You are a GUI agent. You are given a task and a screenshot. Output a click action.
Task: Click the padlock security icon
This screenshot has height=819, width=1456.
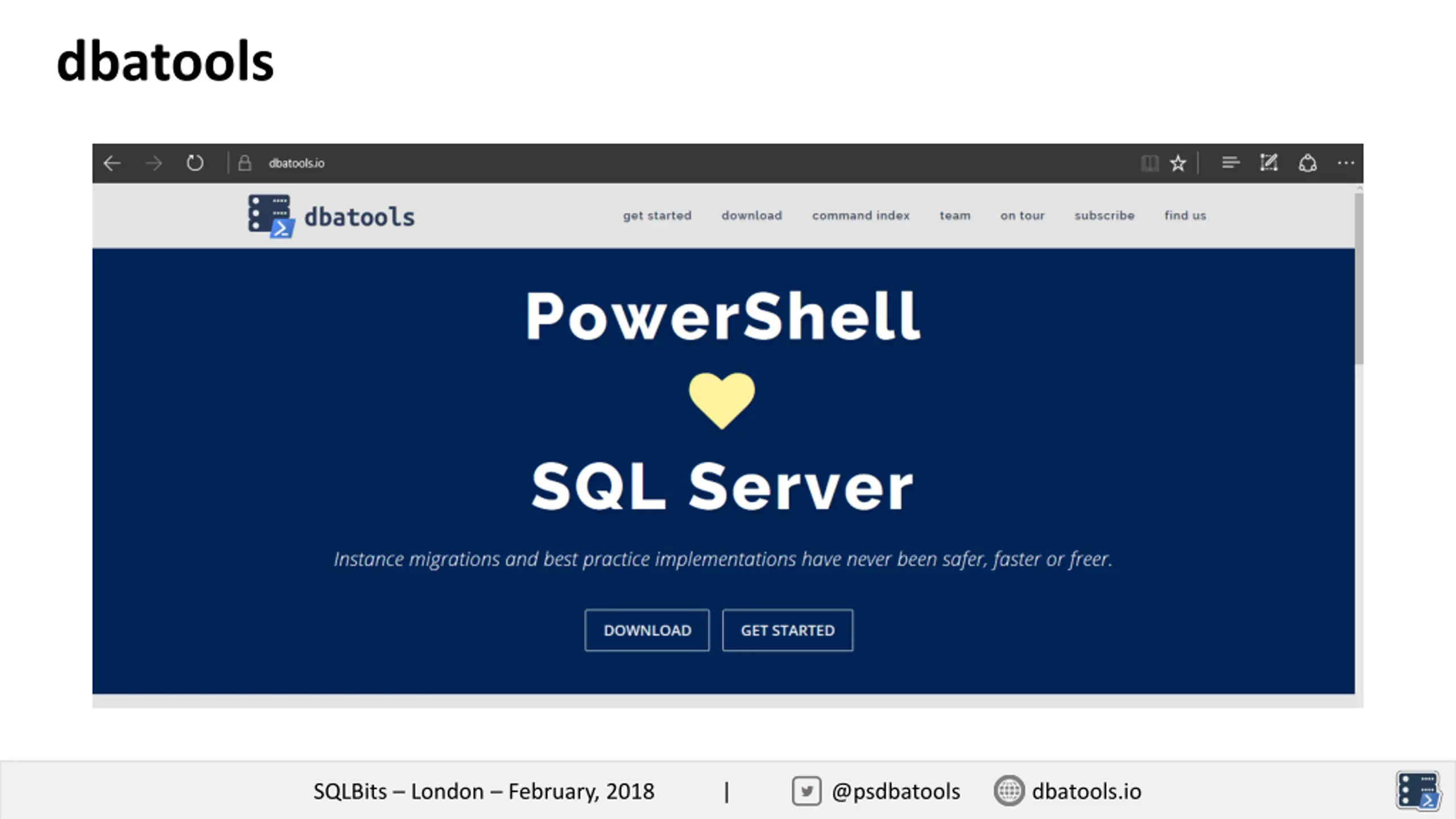click(x=245, y=163)
